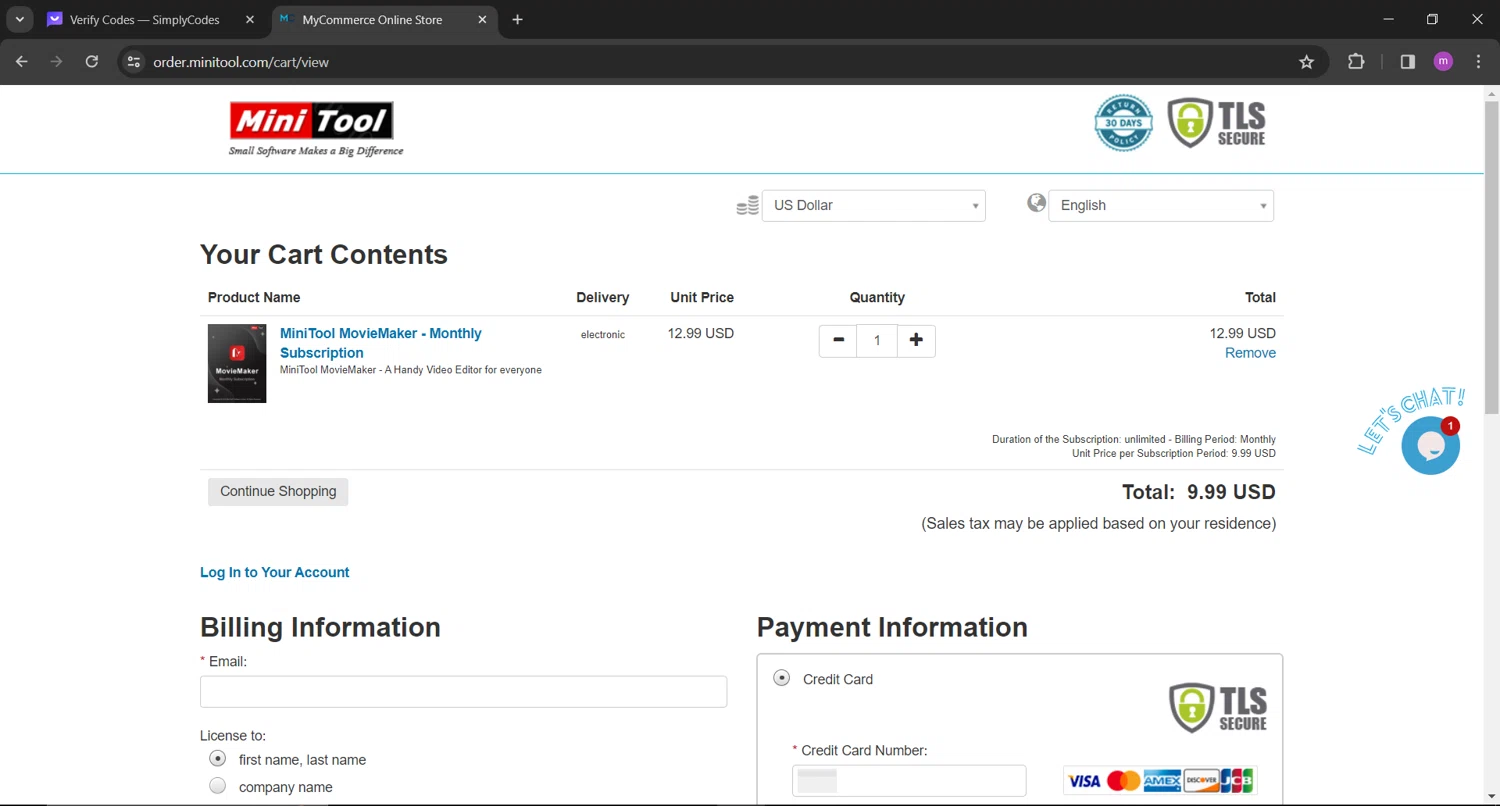Click Unit Price per Subscription Period text
This screenshot has width=1500, height=806.
coord(1174,453)
